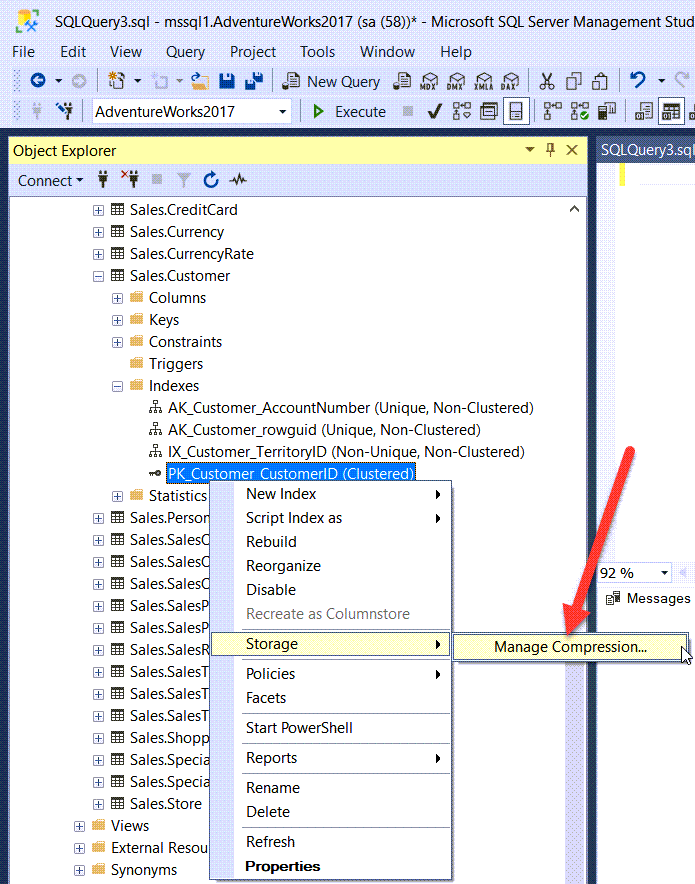Click the Navigate Backward arrow icon
Viewport: 695px width, 884px height.
[x=38, y=81]
